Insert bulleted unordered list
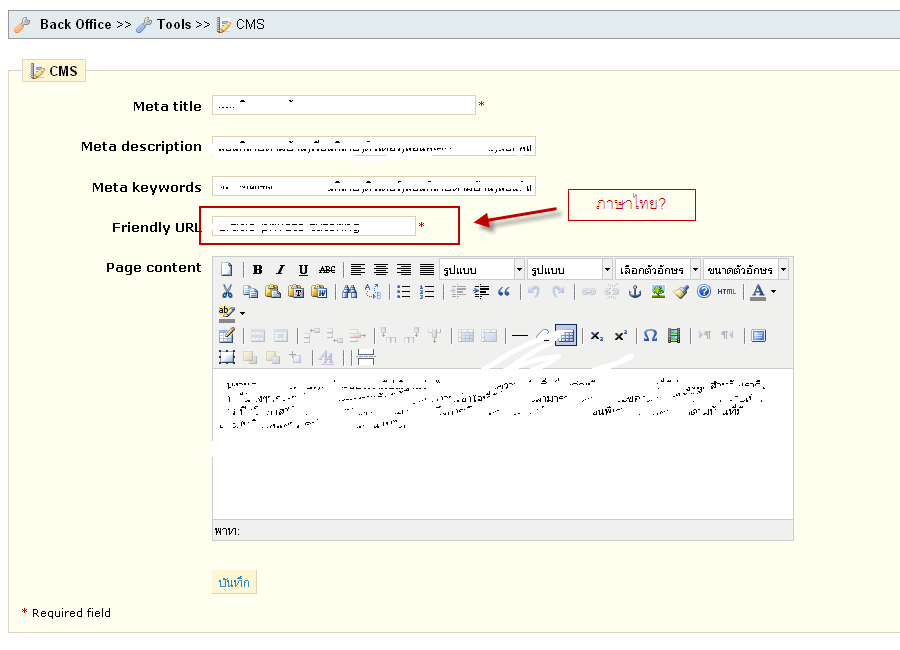Image resolution: width=900 pixels, height=650 pixels. pos(404,292)
